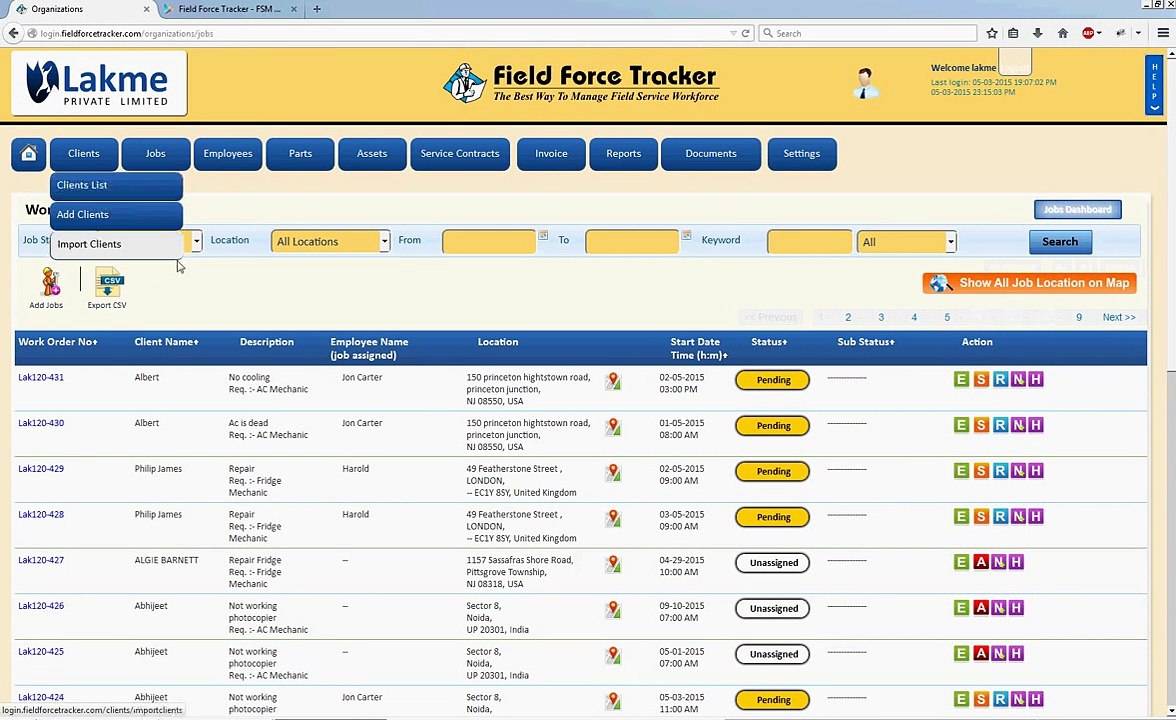The width and height of the screenshot is (1176, 720).
Task: Open the Clients menu
Action: click(x=84, y=154)
